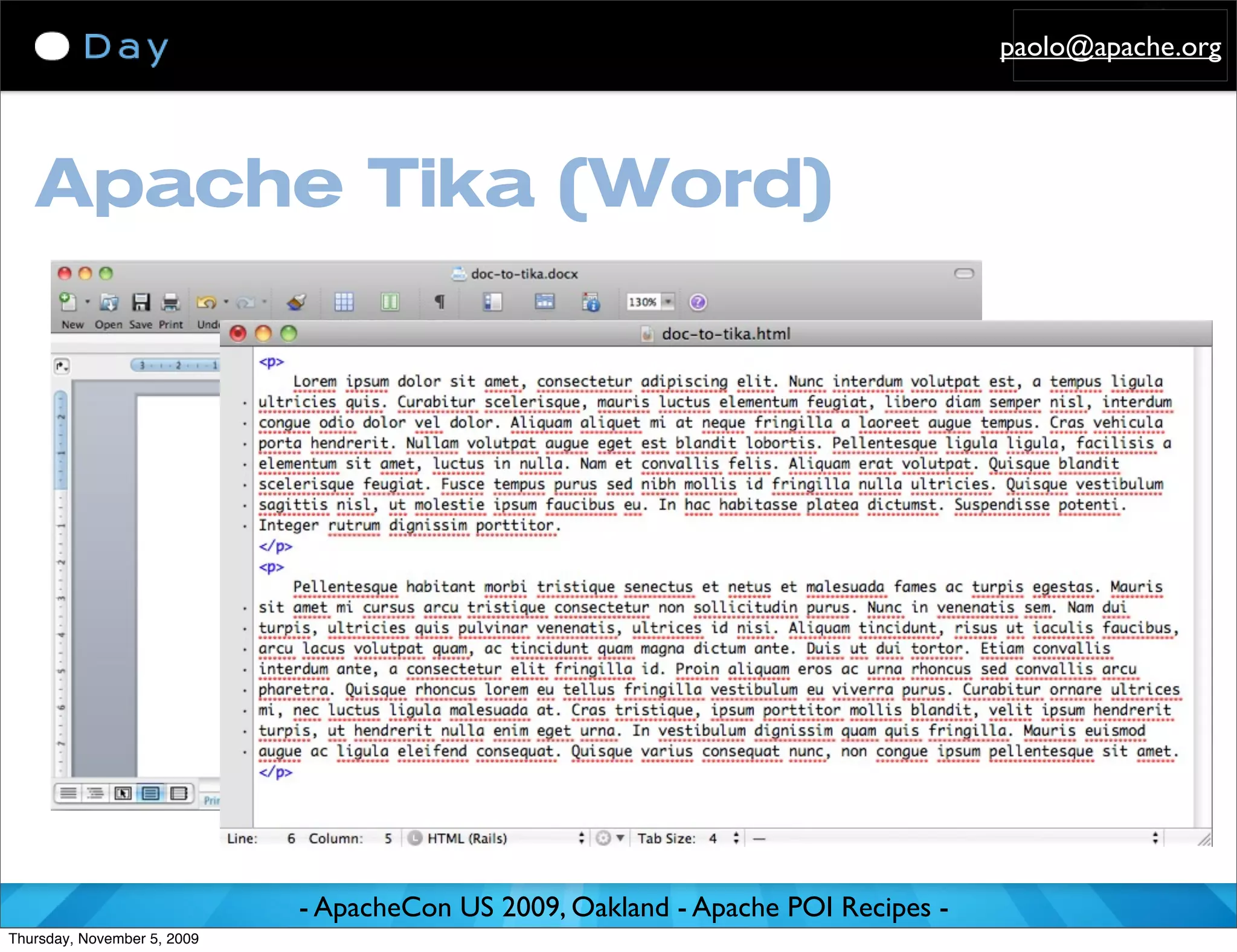
Task: Switch Word to Print Layout view
Action: point(151,793)
